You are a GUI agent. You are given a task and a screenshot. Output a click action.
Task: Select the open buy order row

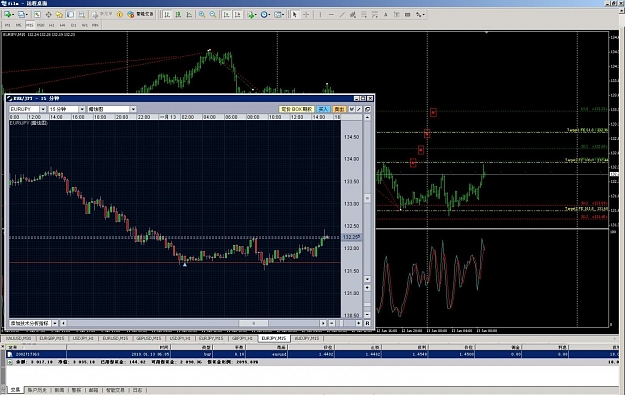[x=311, y=354]
